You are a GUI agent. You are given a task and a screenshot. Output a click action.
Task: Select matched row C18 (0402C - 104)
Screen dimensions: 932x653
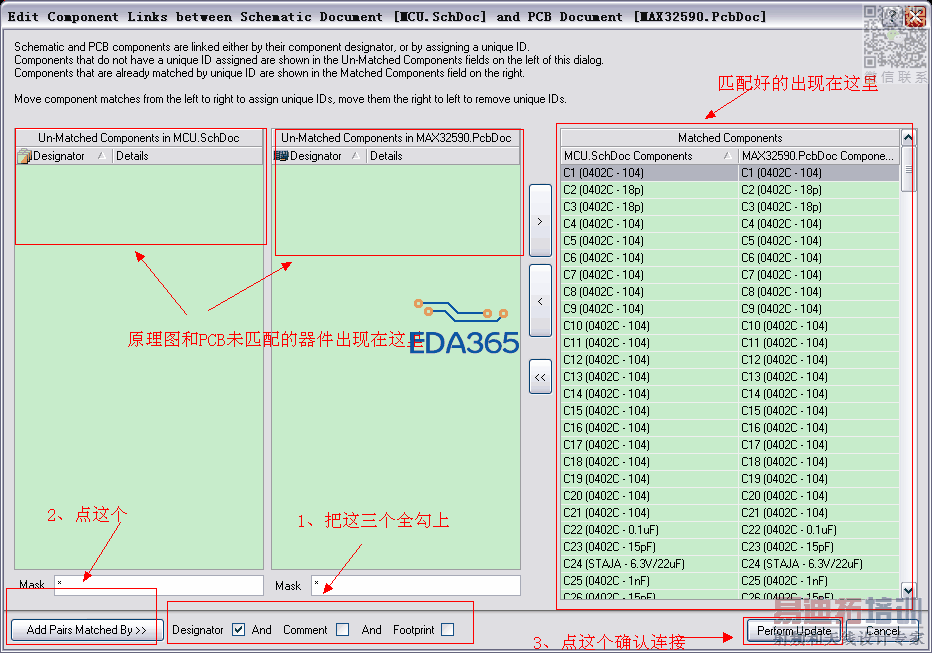[730, 462]
